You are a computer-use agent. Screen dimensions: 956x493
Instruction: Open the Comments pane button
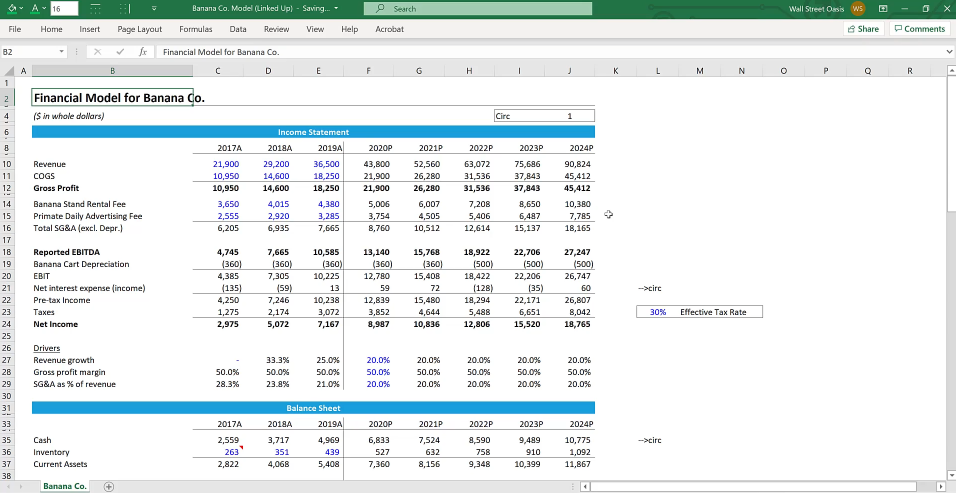[920, 29]
